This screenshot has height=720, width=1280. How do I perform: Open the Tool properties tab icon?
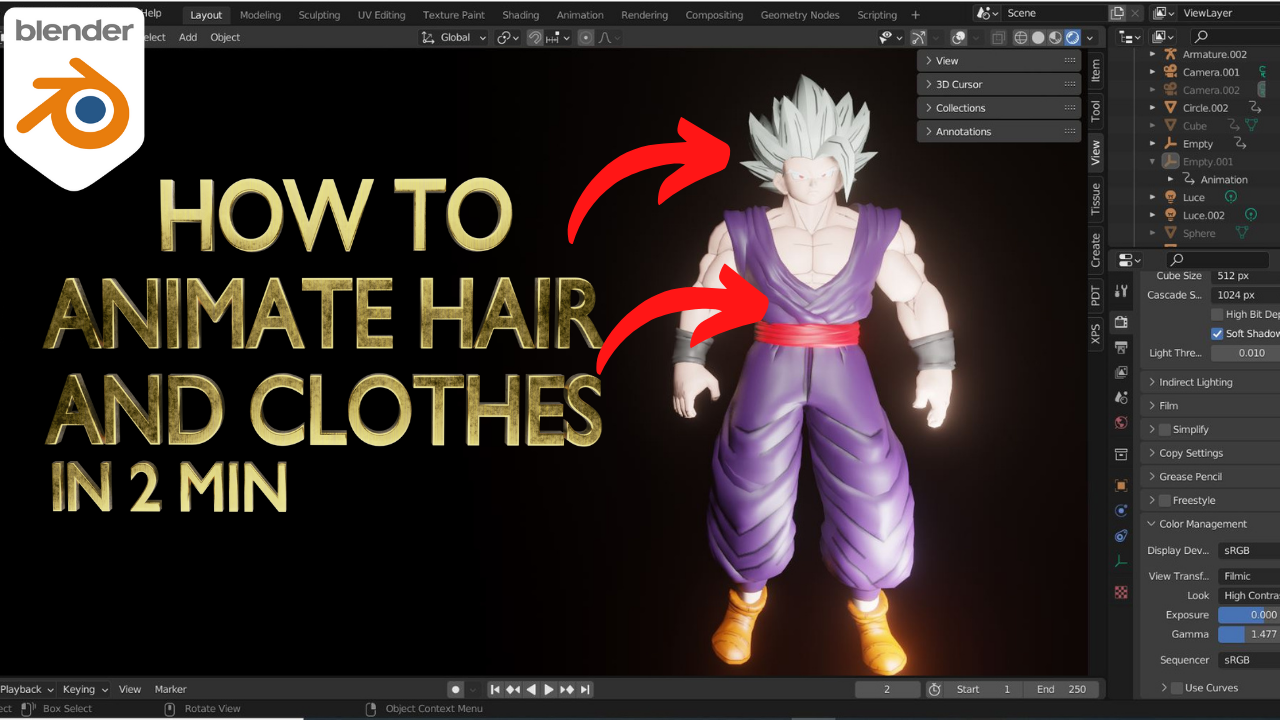tap(1121, 291)
